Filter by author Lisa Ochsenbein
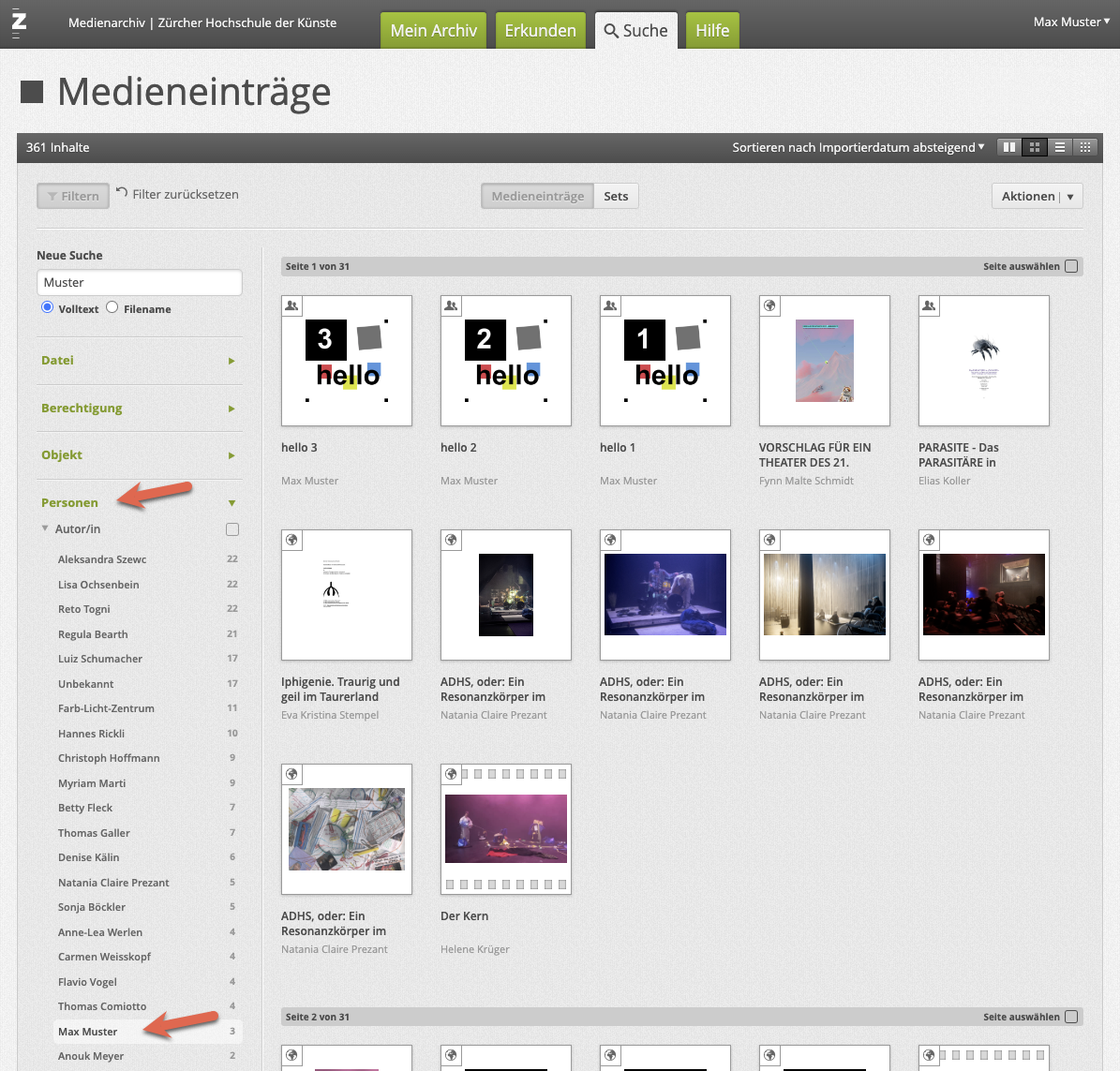 click(148, 584)
